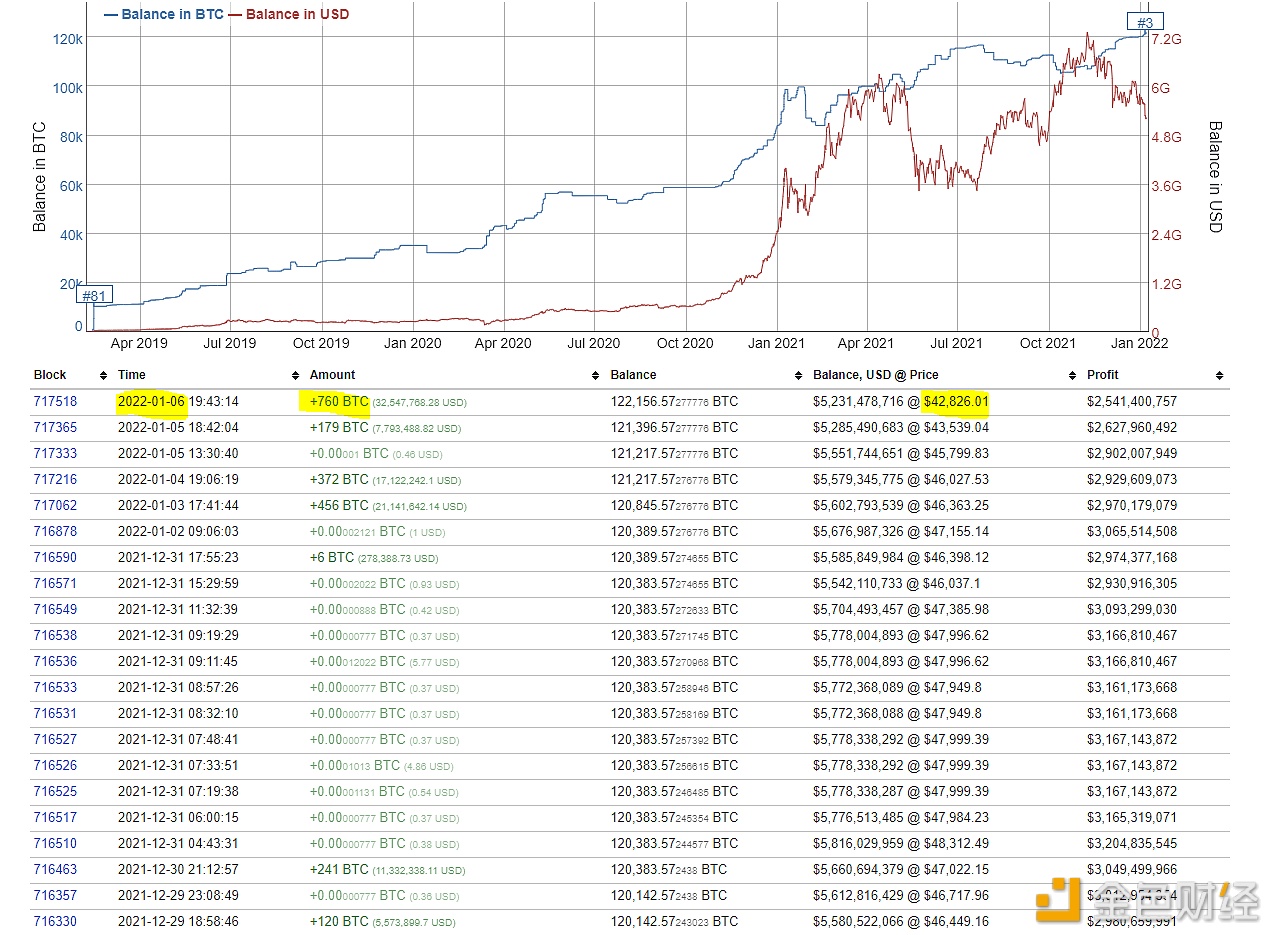This screenshot has width=1272, height=935.
Task: Click the highlighted +760 BTC amount cell
Action: [339, 402]
